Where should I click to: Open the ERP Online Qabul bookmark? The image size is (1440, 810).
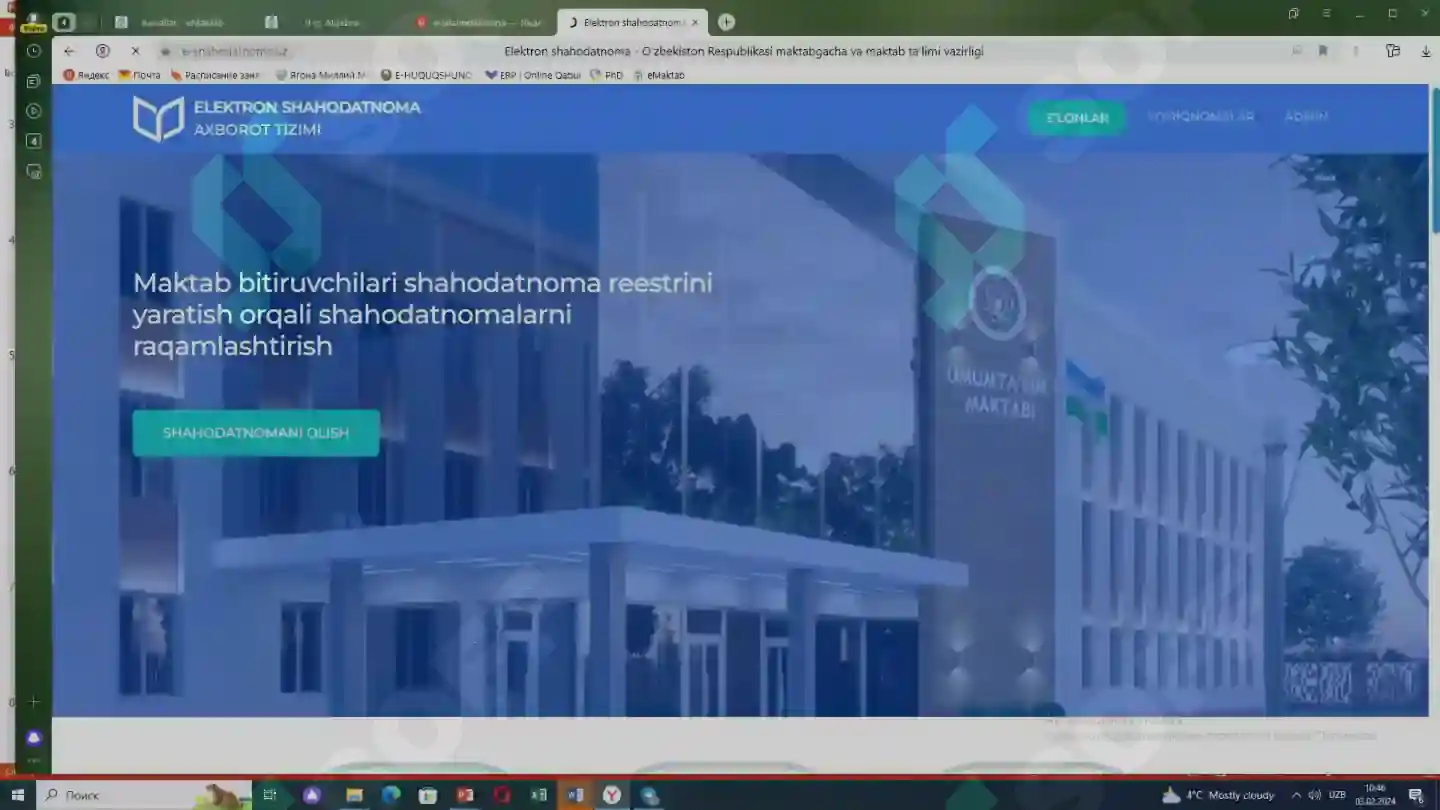point(533,75)
